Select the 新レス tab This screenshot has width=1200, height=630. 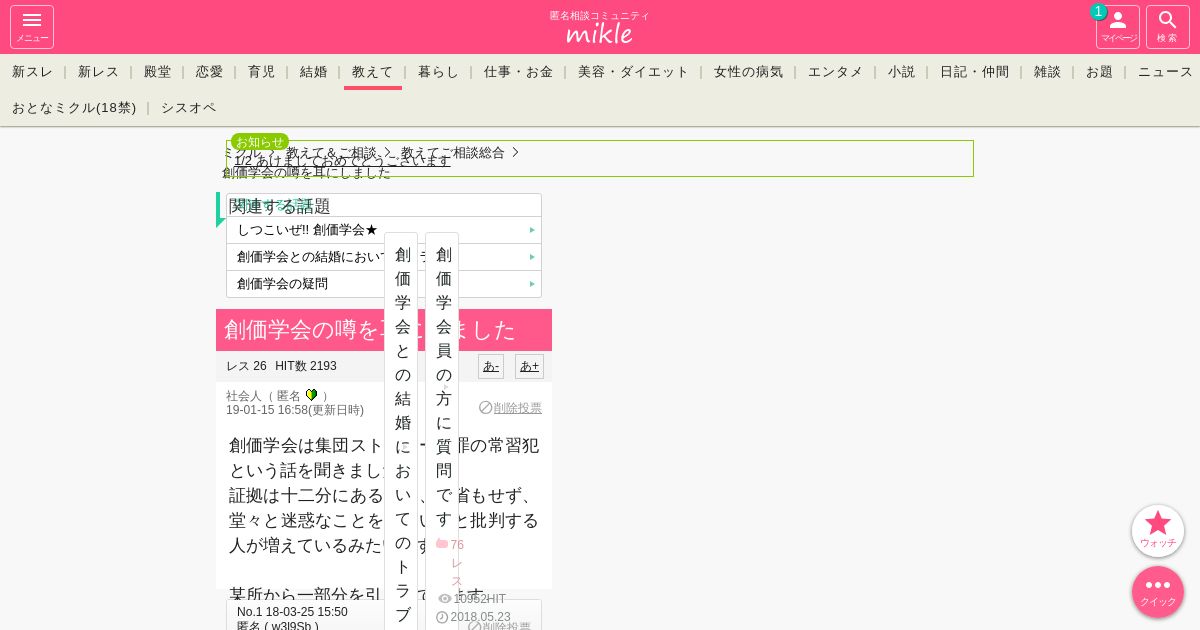pos(99,72)
